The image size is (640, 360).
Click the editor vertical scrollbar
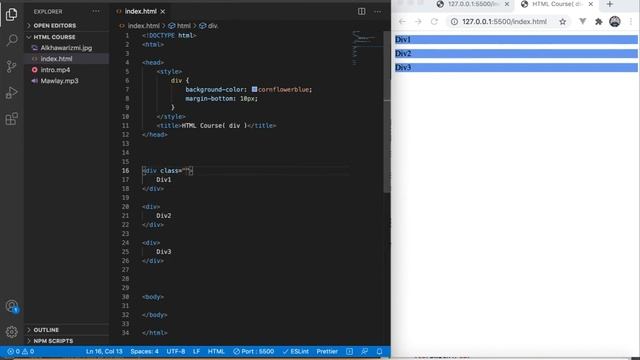click(x=387, y=112)
